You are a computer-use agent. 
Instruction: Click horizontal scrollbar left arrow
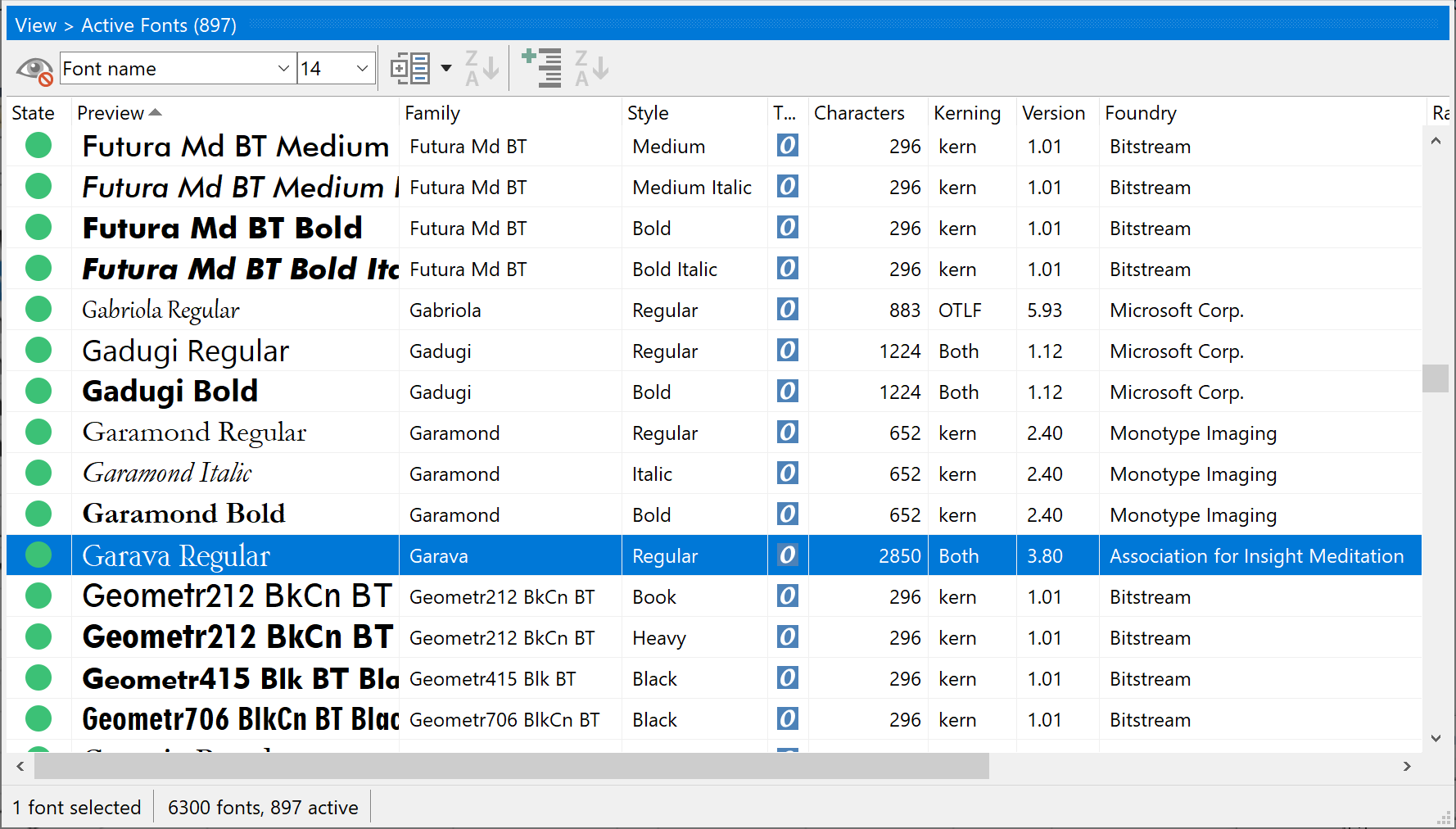[20, 766]
